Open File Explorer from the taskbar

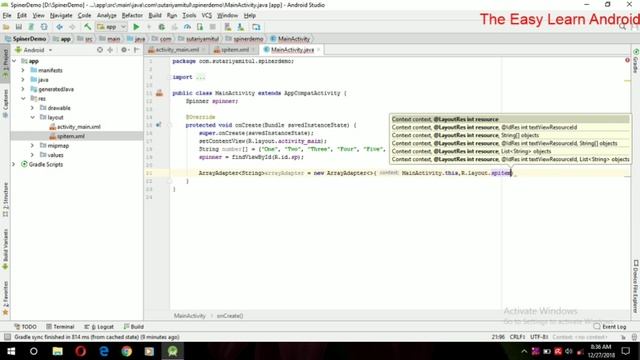58,351
